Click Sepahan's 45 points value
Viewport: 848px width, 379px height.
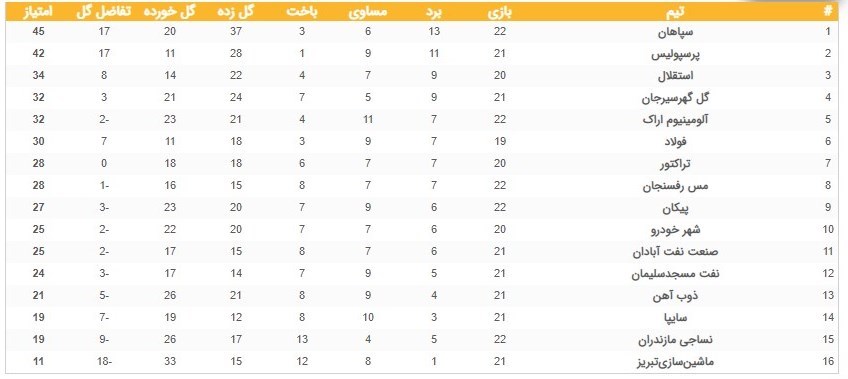click(38, 32)
